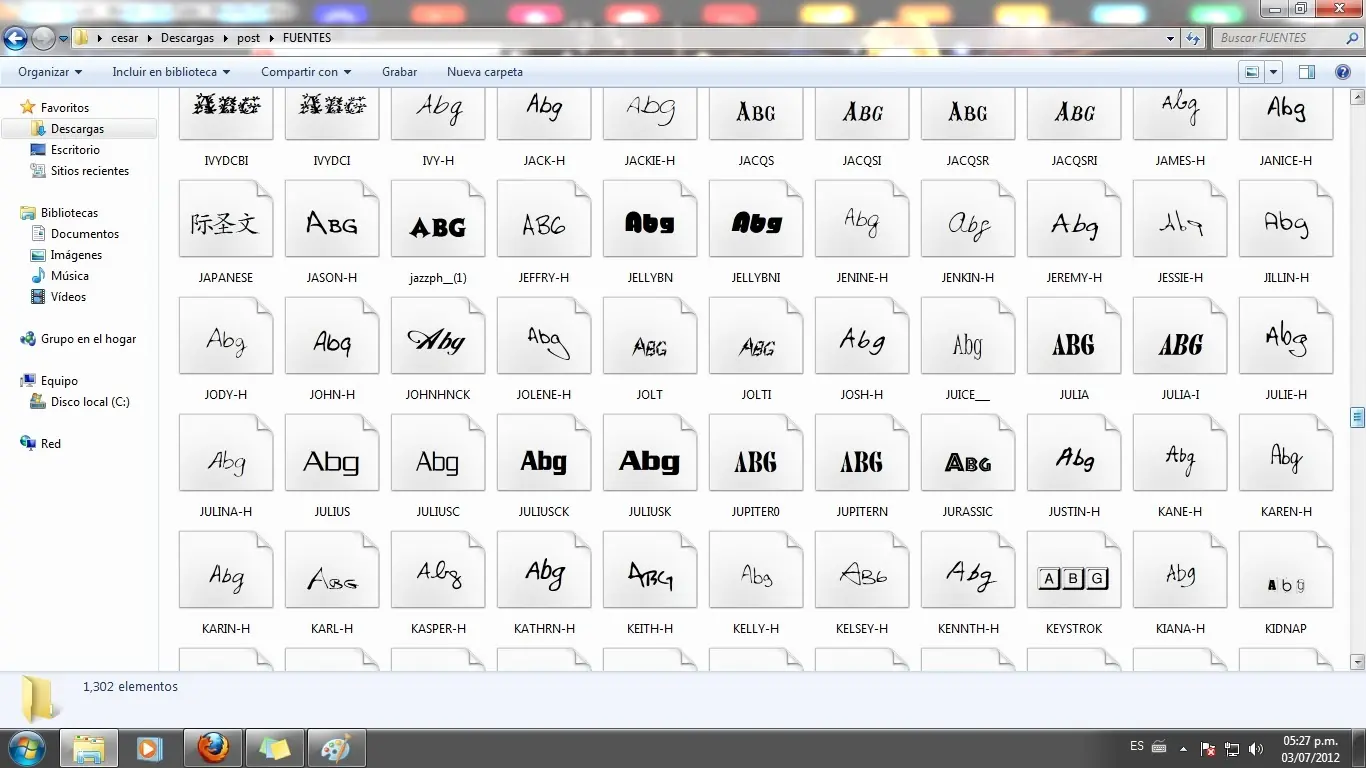
Task: Select the KEITH-H font file
Action: 650,583
